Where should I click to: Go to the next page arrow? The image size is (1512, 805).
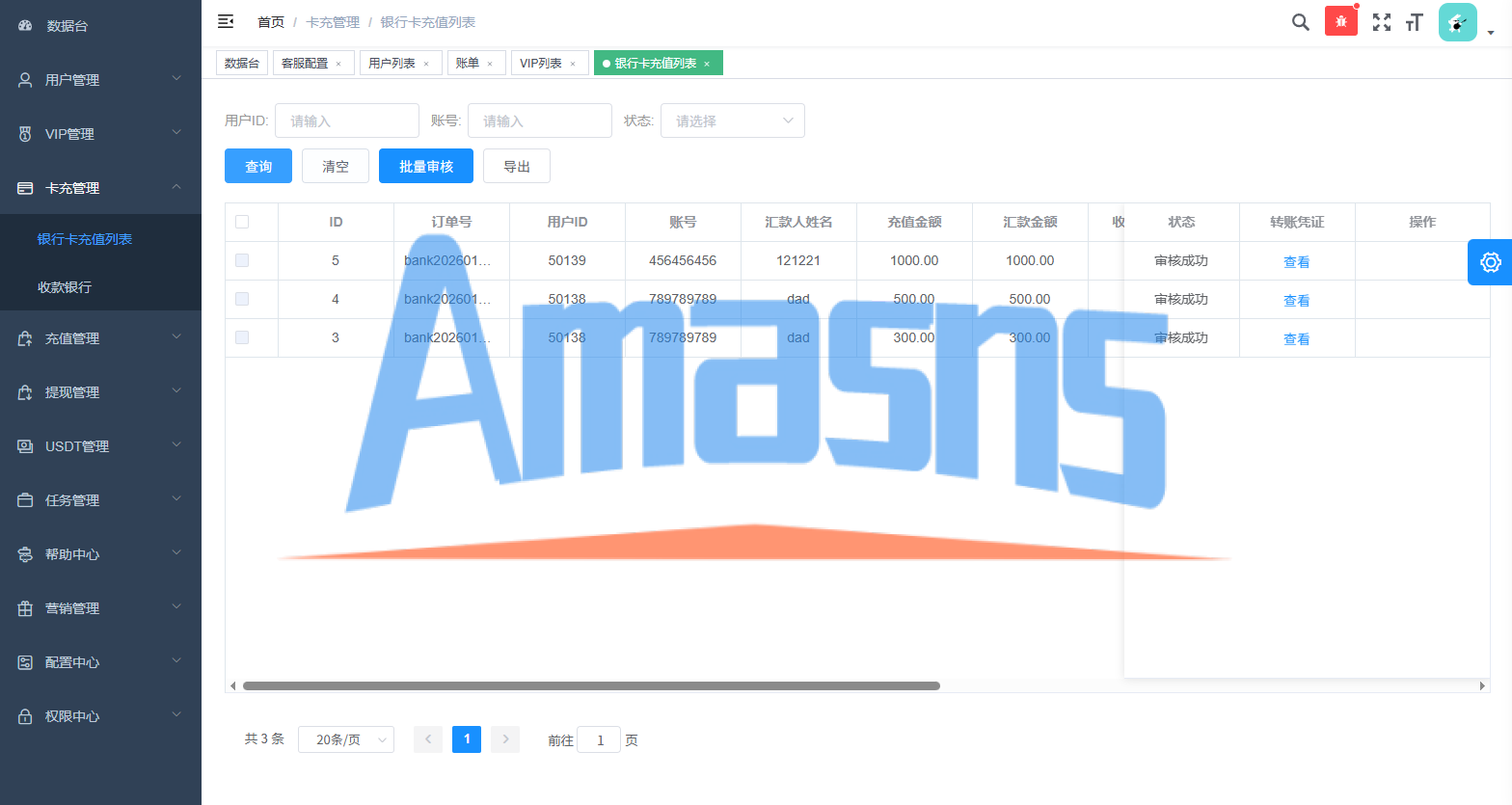tap(505, 739)
